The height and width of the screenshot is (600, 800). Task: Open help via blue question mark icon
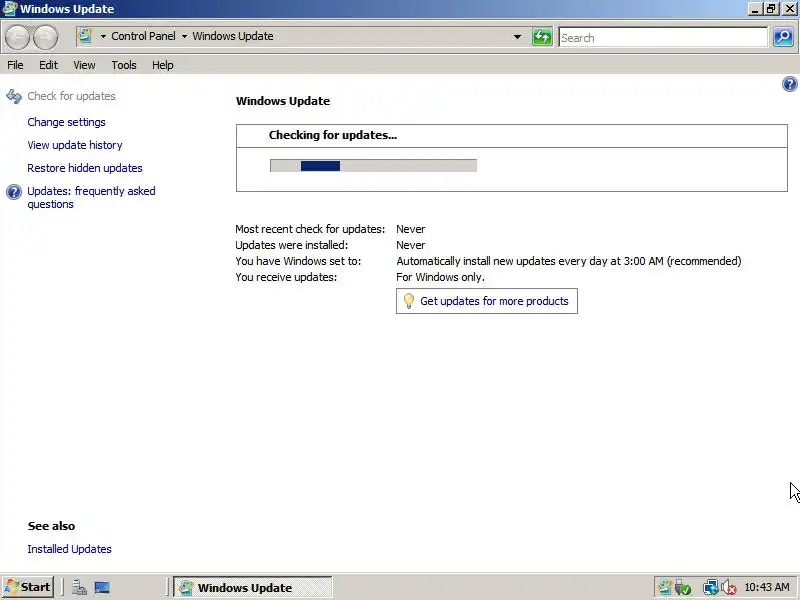(x=789, y=84)
